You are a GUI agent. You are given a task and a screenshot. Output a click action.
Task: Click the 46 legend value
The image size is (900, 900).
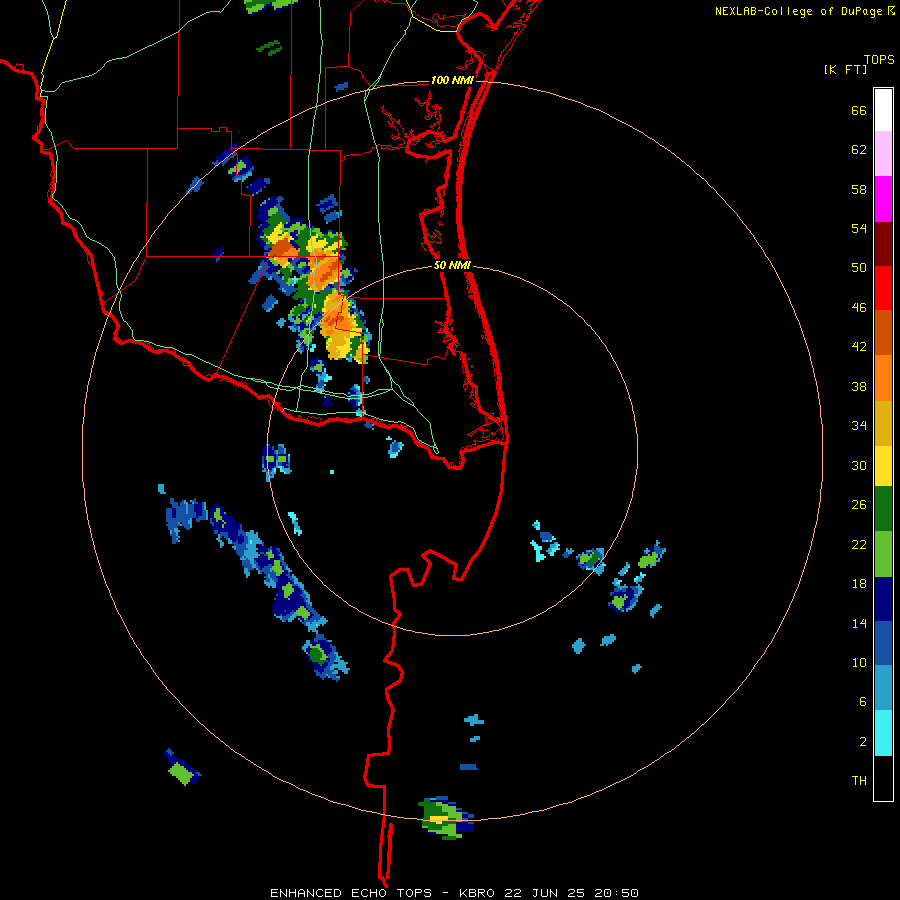[859, 307]
